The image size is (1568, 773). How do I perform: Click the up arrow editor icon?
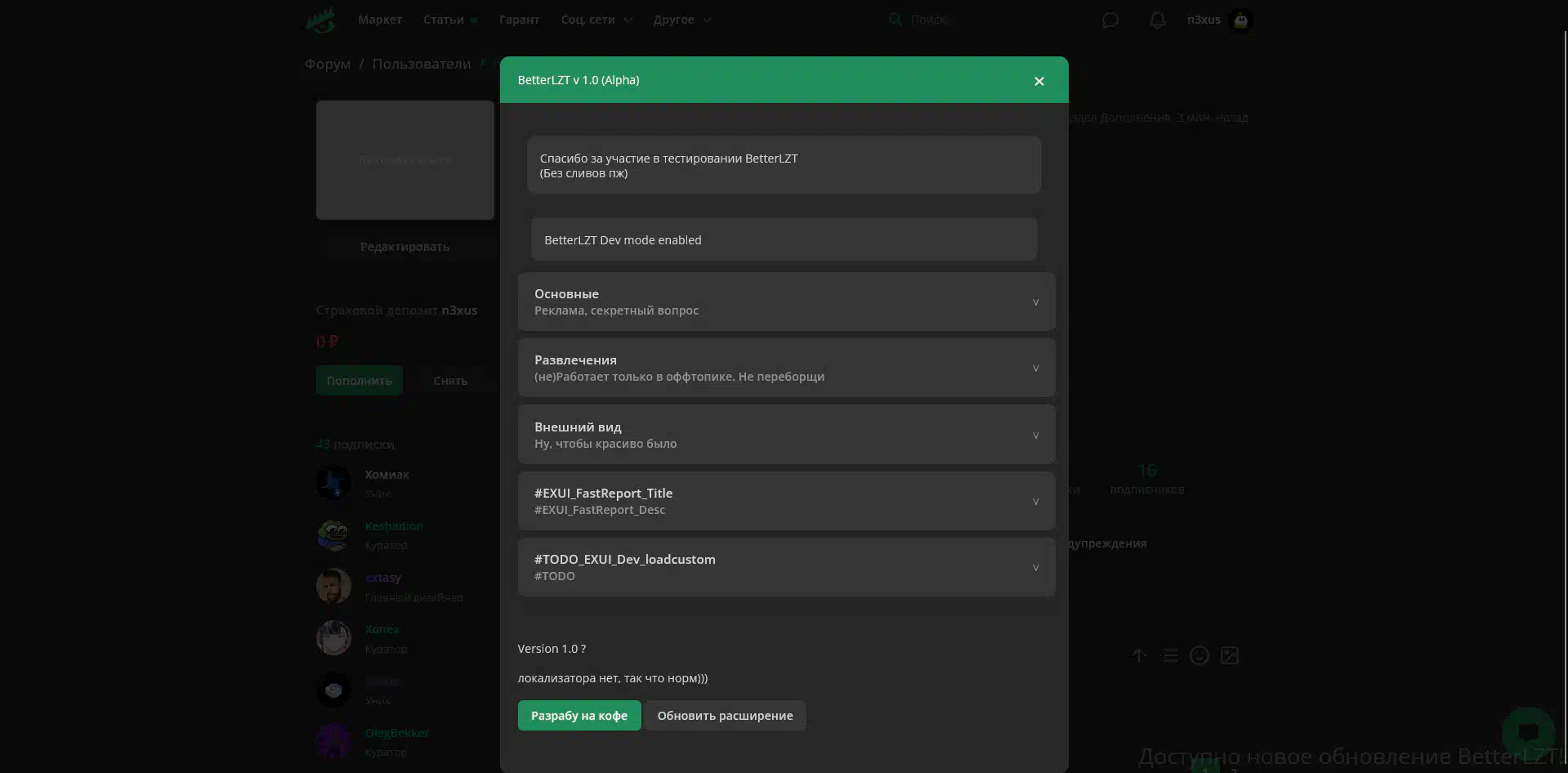click(1139, 655)
